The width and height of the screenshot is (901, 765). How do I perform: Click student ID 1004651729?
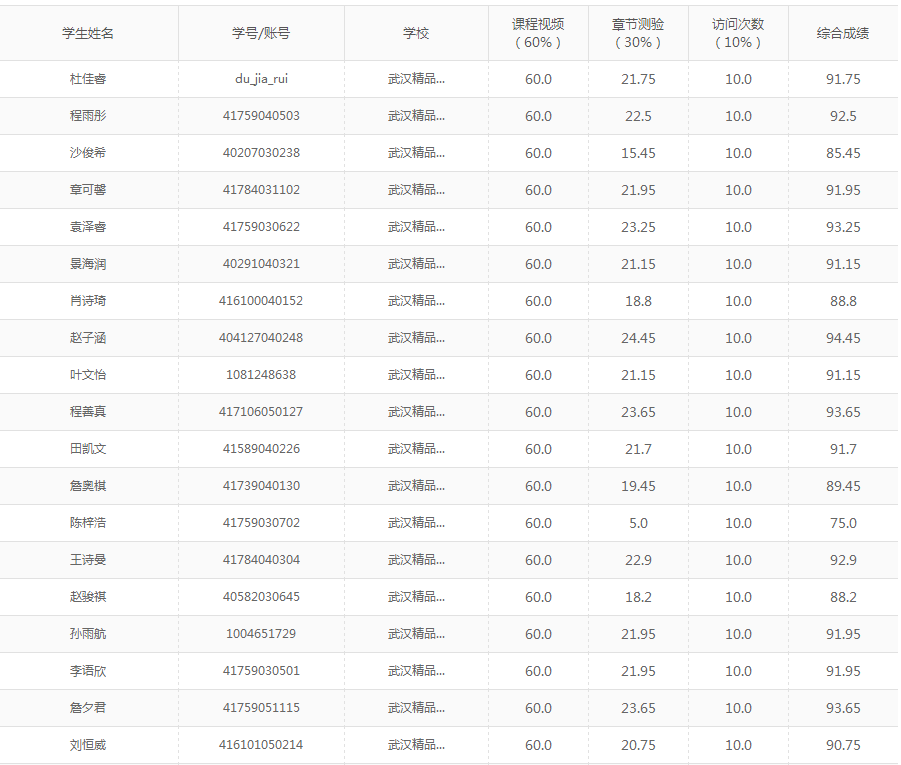(261, 633)
